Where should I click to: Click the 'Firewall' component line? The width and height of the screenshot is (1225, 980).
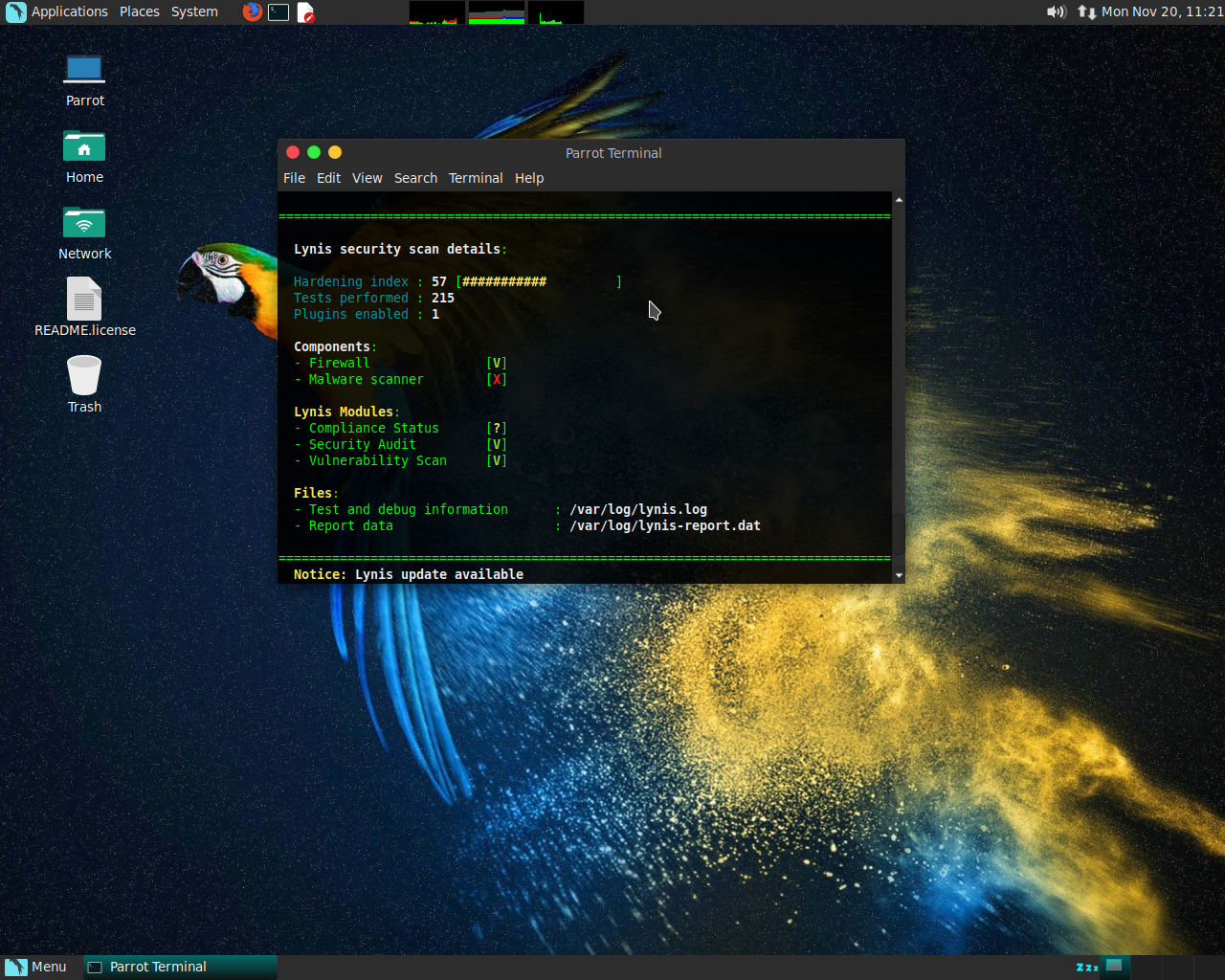click(x=400, y=363)
